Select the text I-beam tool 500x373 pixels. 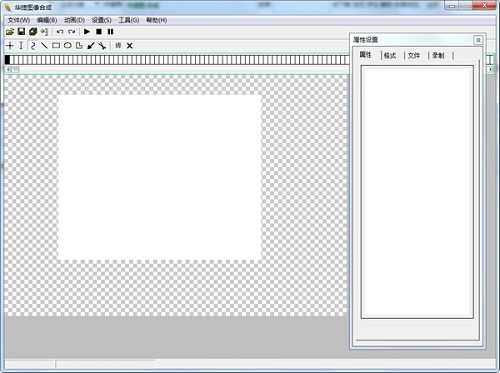21,46
